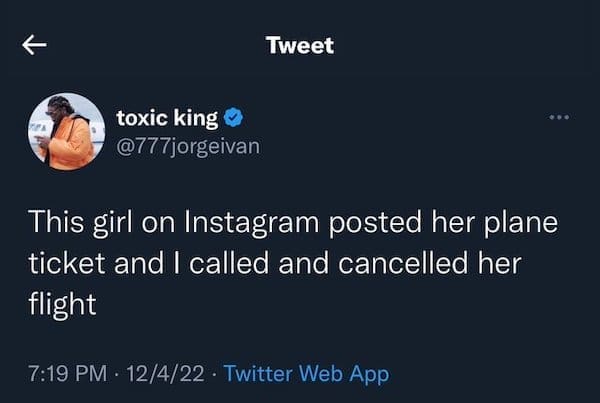
Task: Click the word "girl" in the tweet
Action: pos(115,221)
